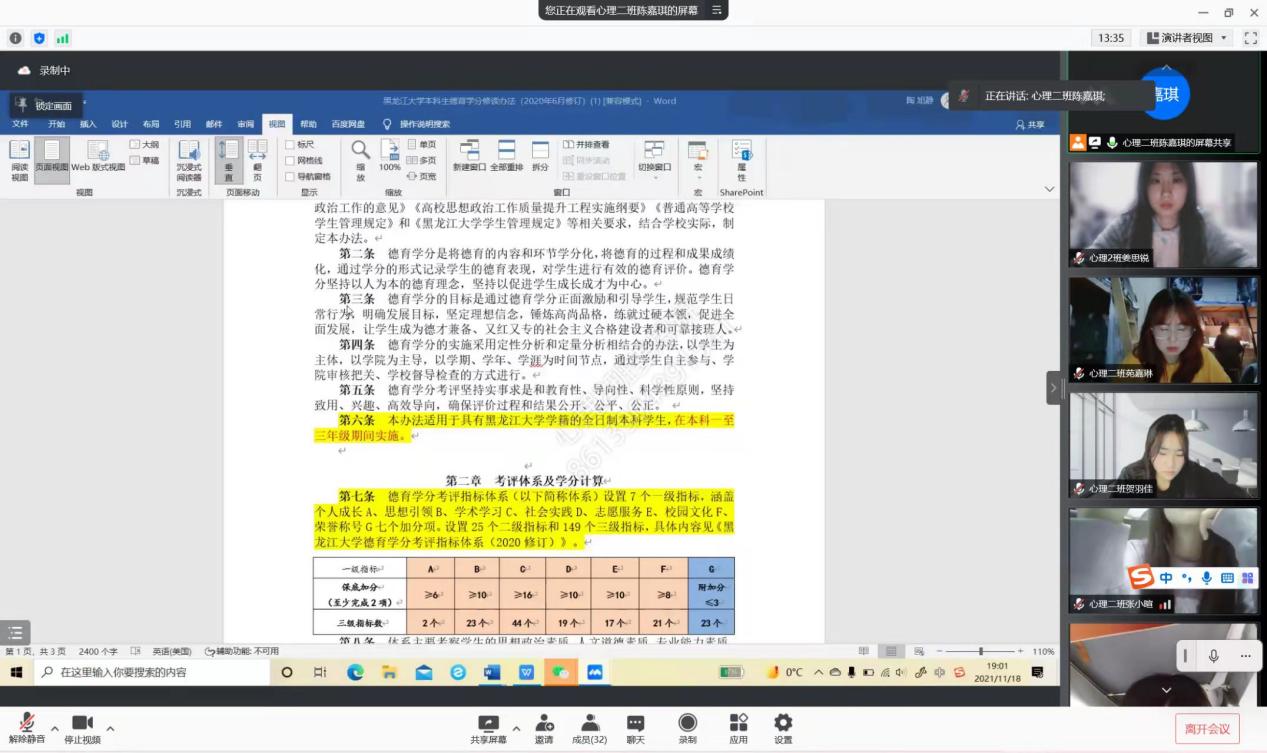The width and height of the screenshot is (1267, 753).
Task: Expand options arrow next to 共享屏幕
Action: 516,728
